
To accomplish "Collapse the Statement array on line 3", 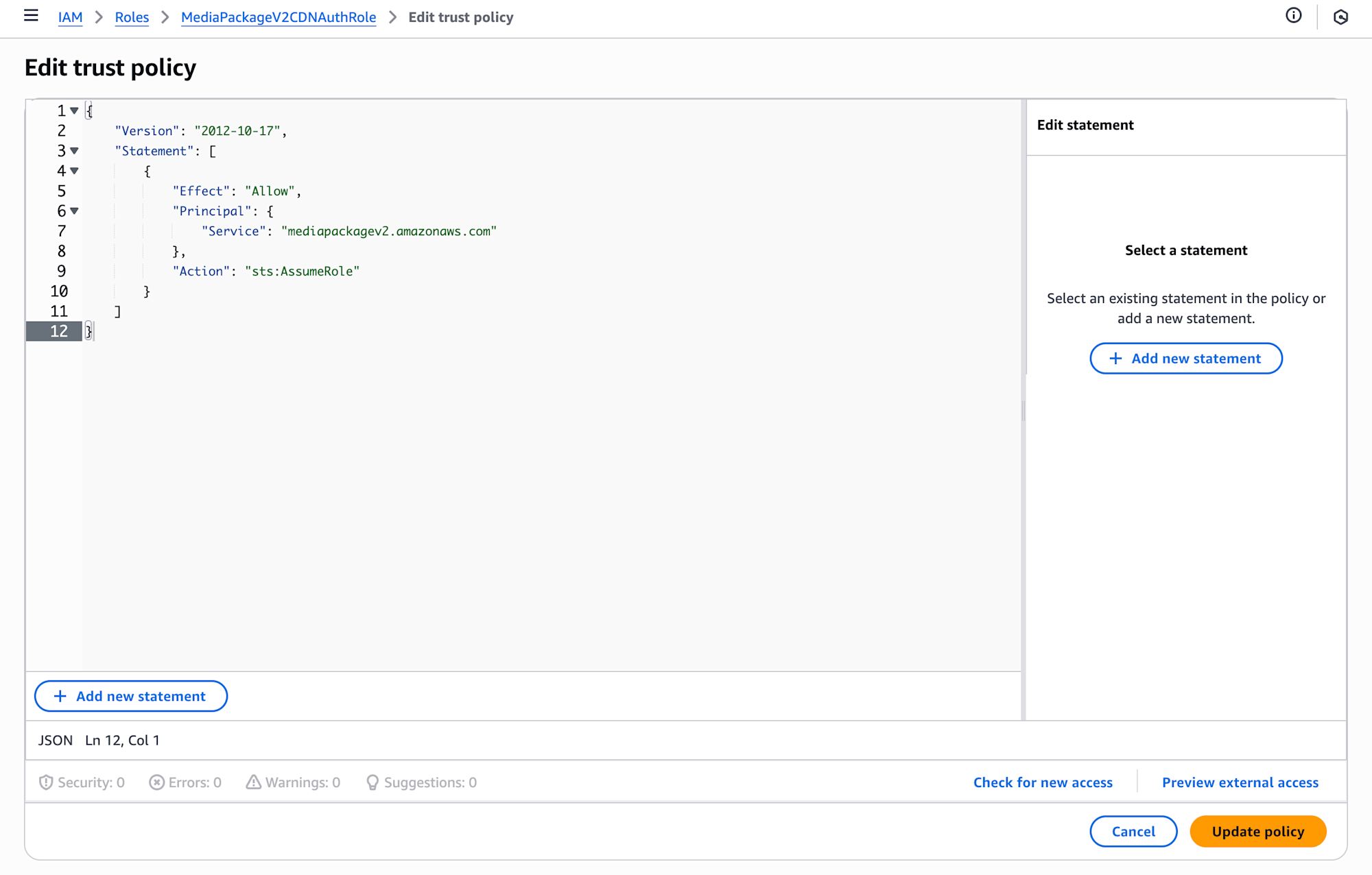I will 74,151.
